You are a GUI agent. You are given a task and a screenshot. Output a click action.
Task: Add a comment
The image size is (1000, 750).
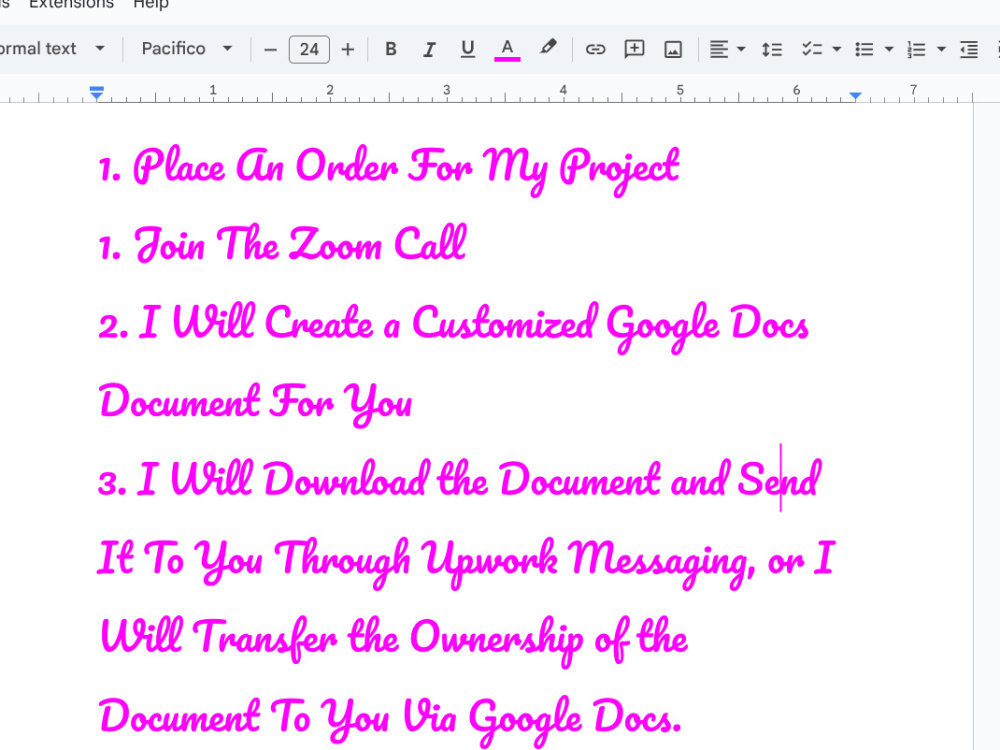tap(634, 49)
